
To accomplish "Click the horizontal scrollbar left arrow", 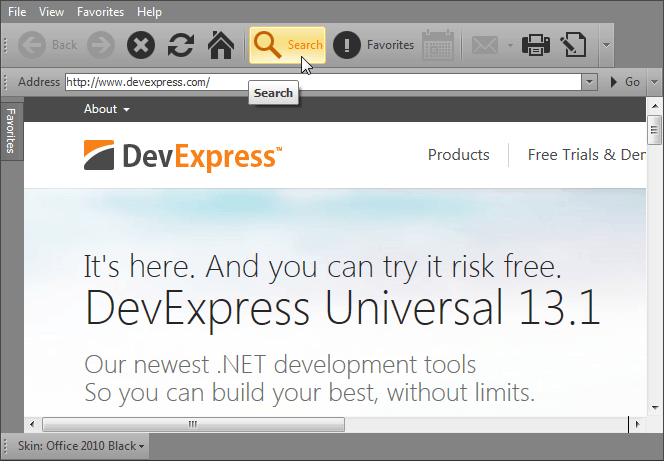I will pos(32,424).
